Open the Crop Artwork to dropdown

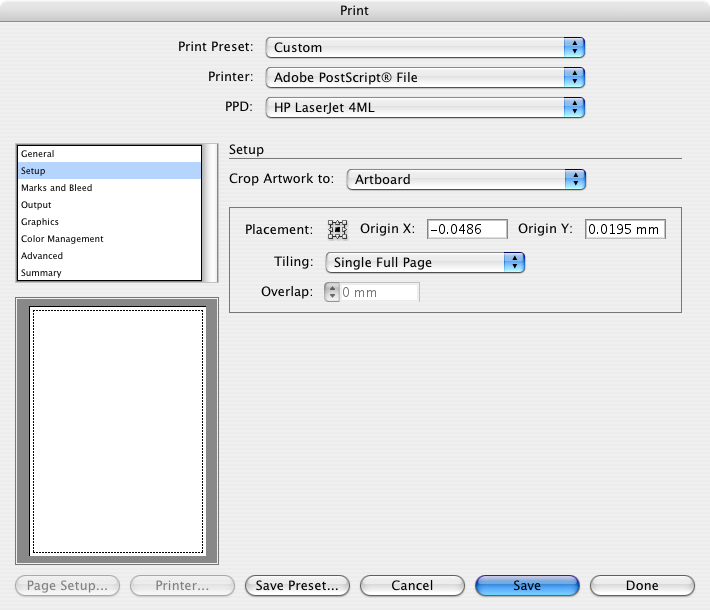click(x=466, y=180)
